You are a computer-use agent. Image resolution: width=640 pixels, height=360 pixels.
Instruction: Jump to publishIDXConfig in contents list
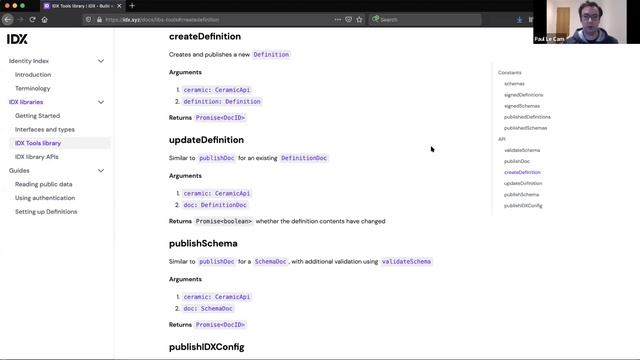pos(523,206)
